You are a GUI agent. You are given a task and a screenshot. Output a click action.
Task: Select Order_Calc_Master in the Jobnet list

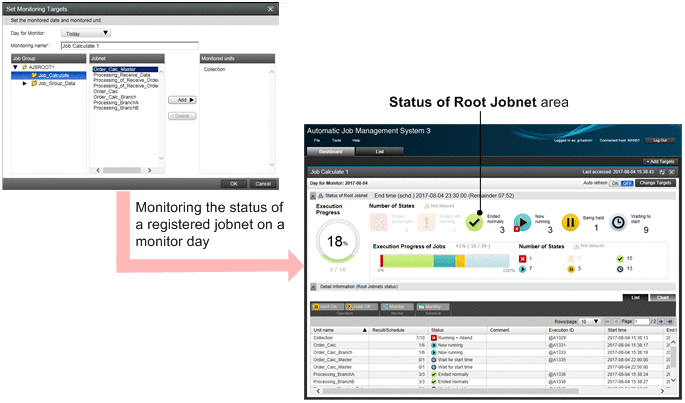coord(125,69)
